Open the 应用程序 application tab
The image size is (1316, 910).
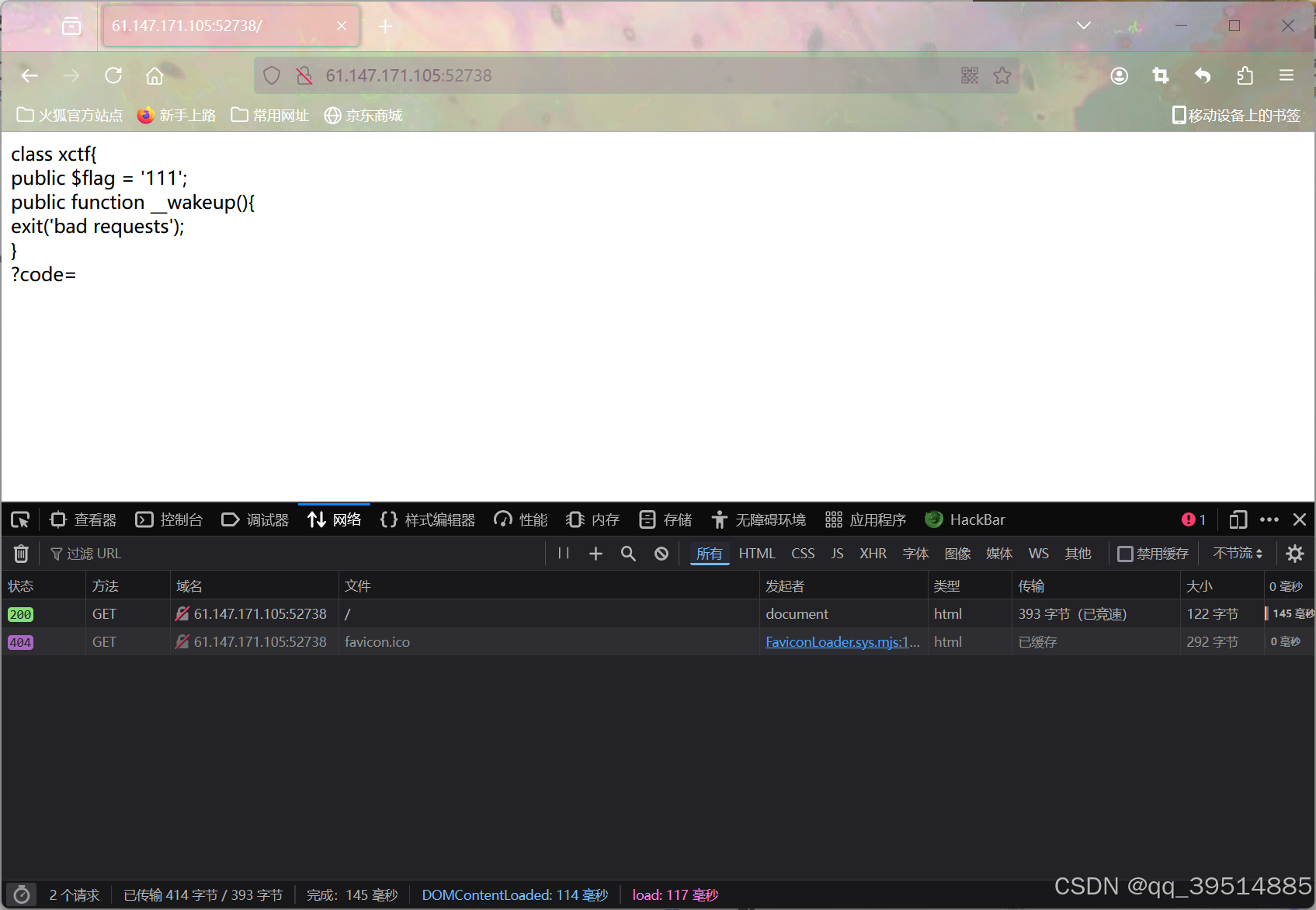pyautogui.click(x=866, y=519)
